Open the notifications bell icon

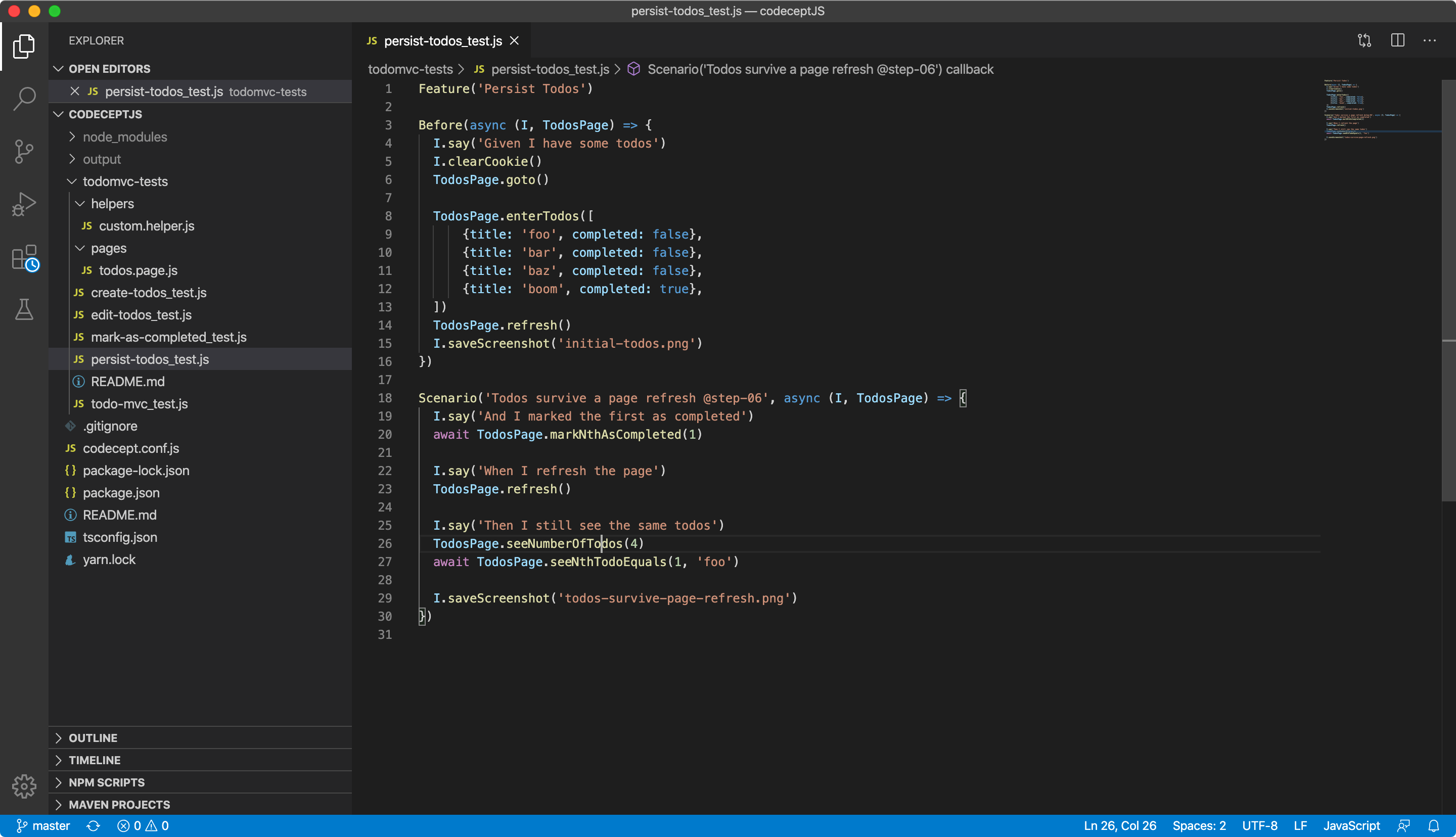[x=1434, y=826]
